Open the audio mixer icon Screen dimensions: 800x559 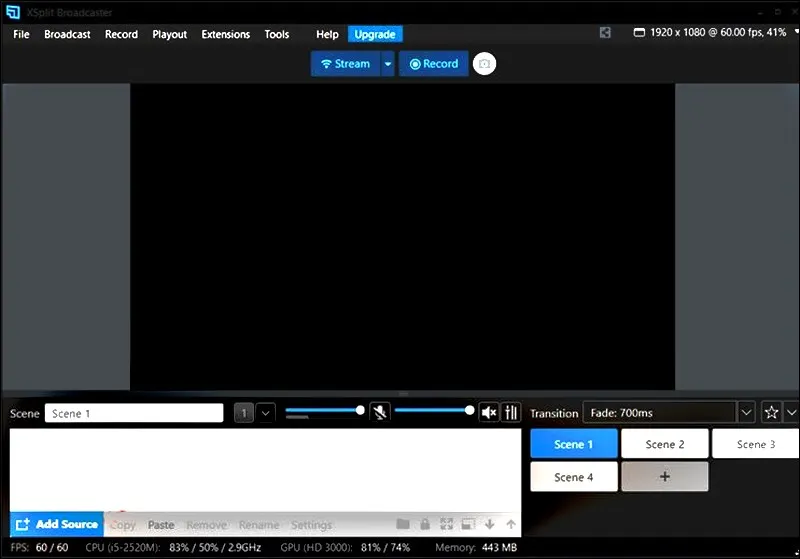[511, 412]
